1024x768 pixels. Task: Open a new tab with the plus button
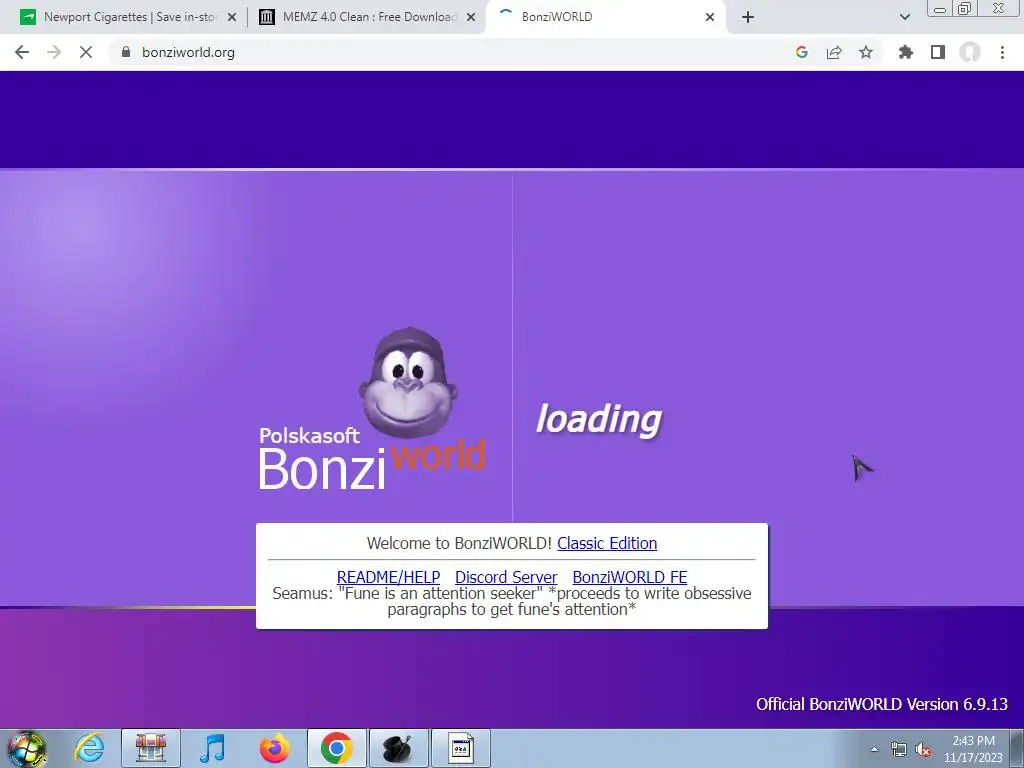tap(748, 17)
